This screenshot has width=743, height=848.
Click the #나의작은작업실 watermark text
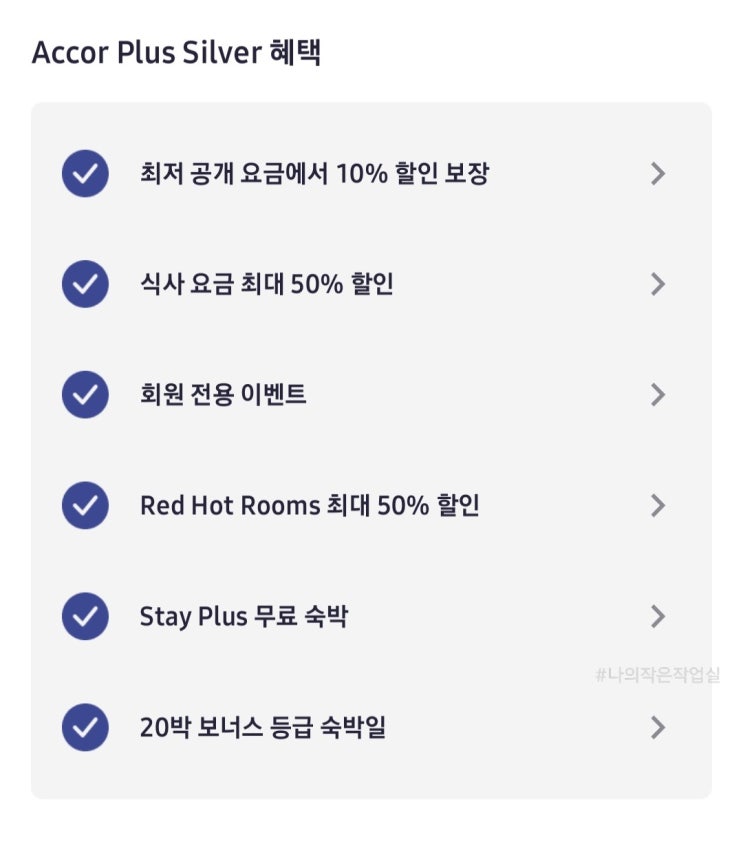pyautogui.click(x=657, y=675)
